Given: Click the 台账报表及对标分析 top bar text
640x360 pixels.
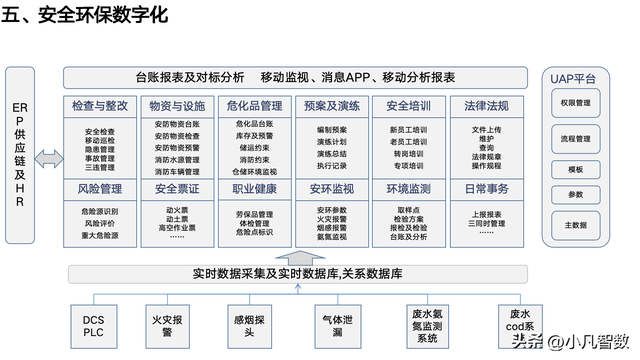Looking at the screenshot, I should tap(190, 77).
